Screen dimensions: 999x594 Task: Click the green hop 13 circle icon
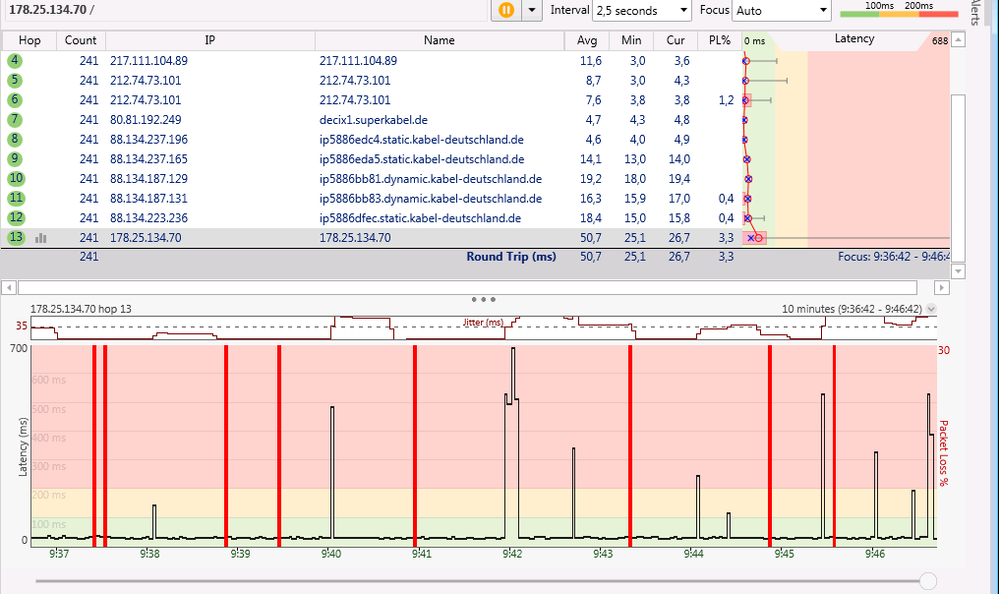[x=16, y=238]
